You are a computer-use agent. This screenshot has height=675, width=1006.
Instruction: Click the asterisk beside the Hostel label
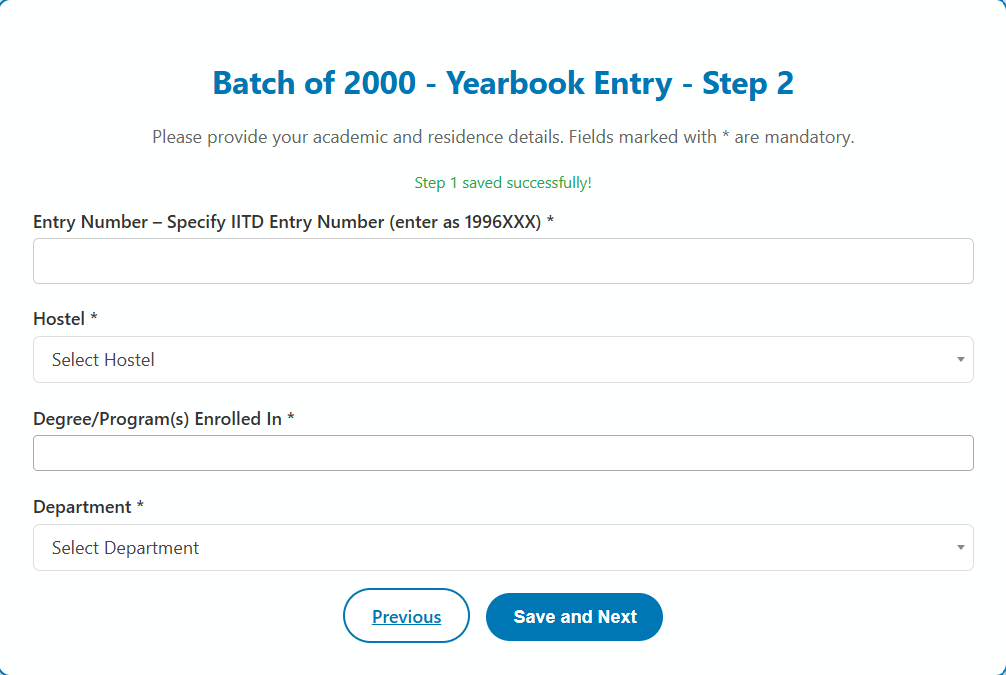pos(94,319)
